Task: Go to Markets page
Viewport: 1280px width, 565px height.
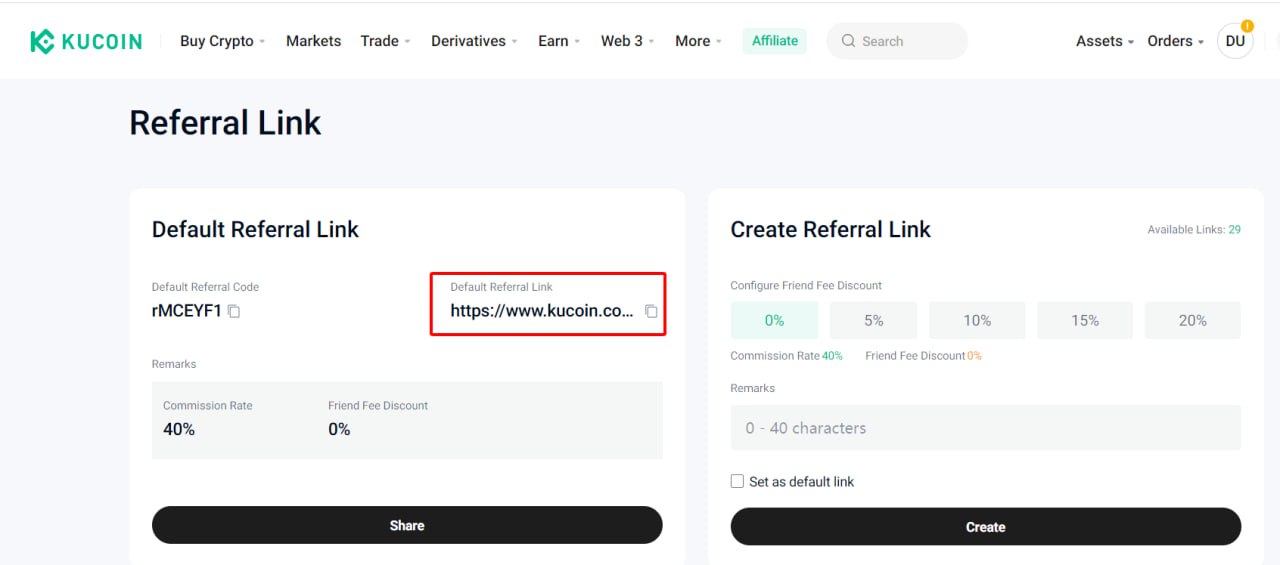Action: point(313,41)
